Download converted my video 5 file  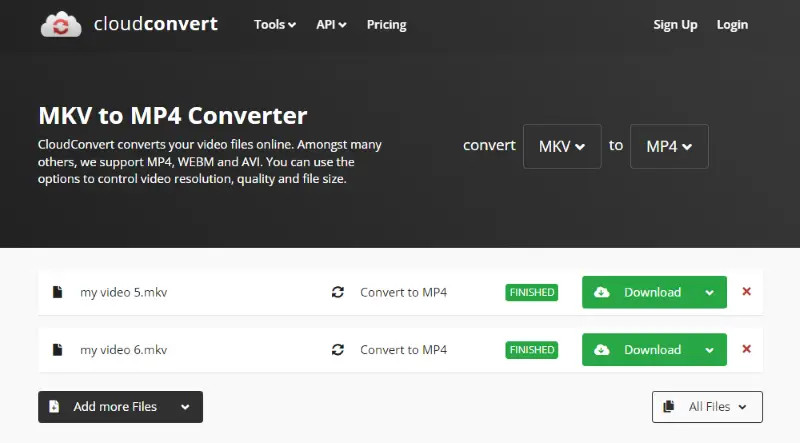coord(640,292)
